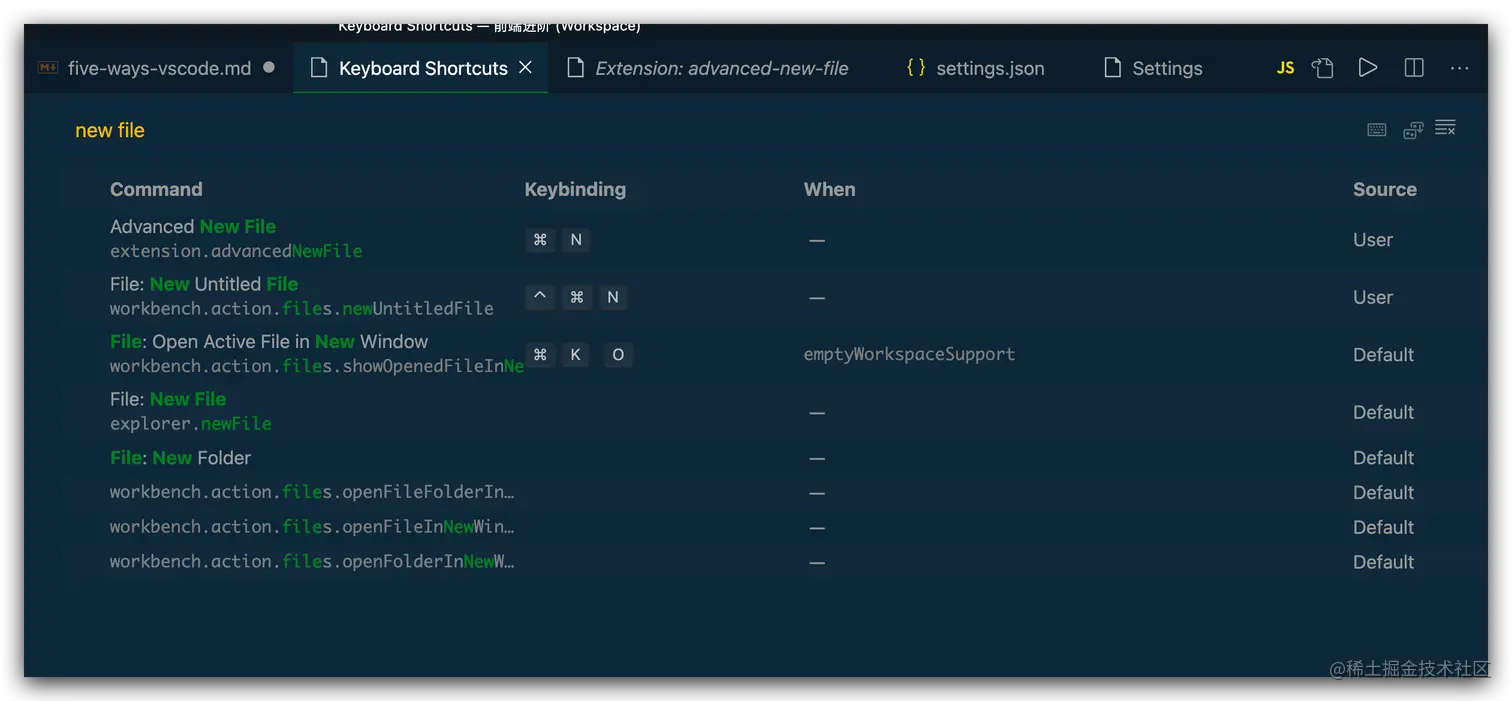Switch to the settings.json tab

[990, 68]
